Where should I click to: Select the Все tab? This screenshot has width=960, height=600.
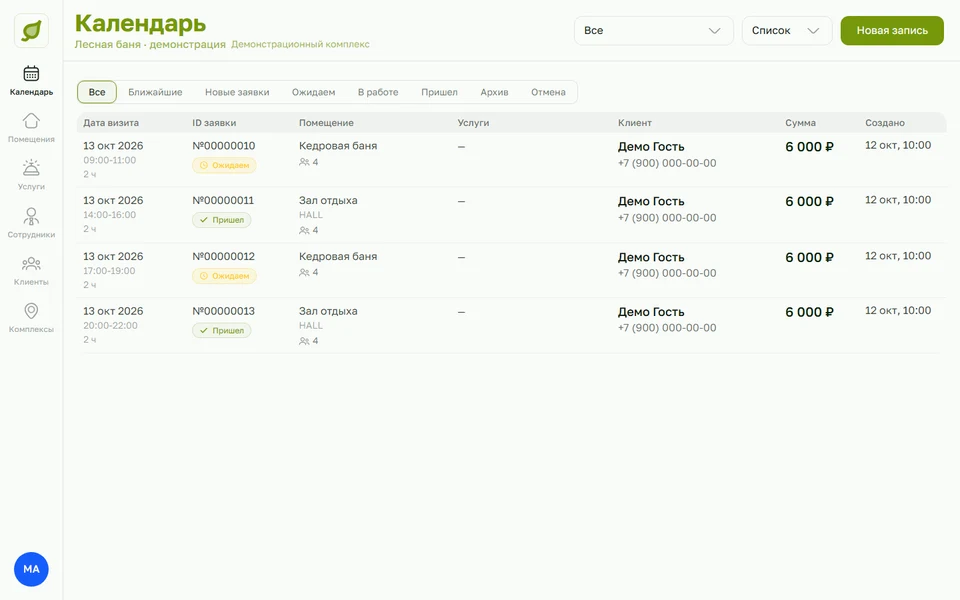coord(97,92)
